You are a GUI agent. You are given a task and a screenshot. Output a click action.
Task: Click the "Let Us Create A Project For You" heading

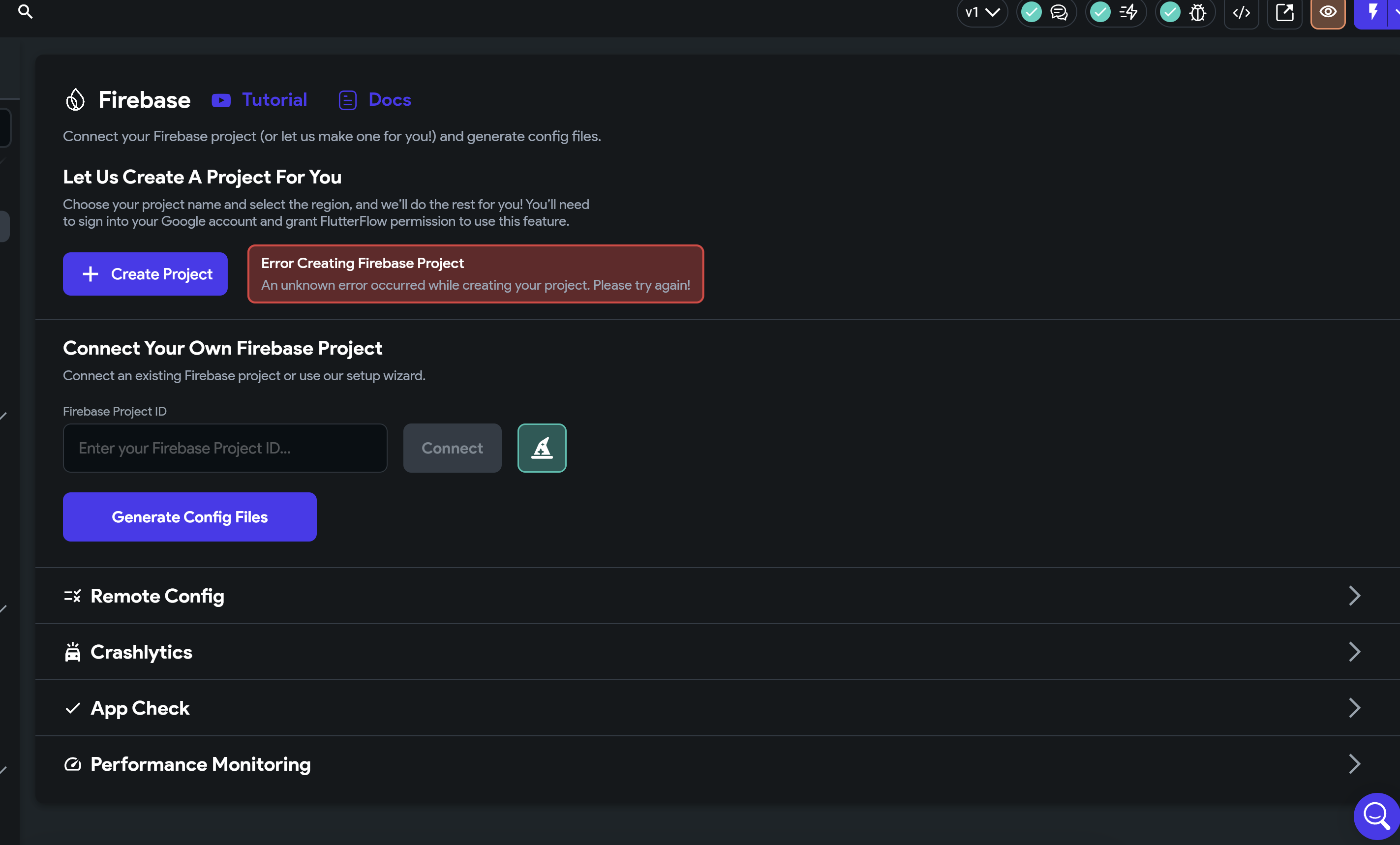click(x=202, y=177)
